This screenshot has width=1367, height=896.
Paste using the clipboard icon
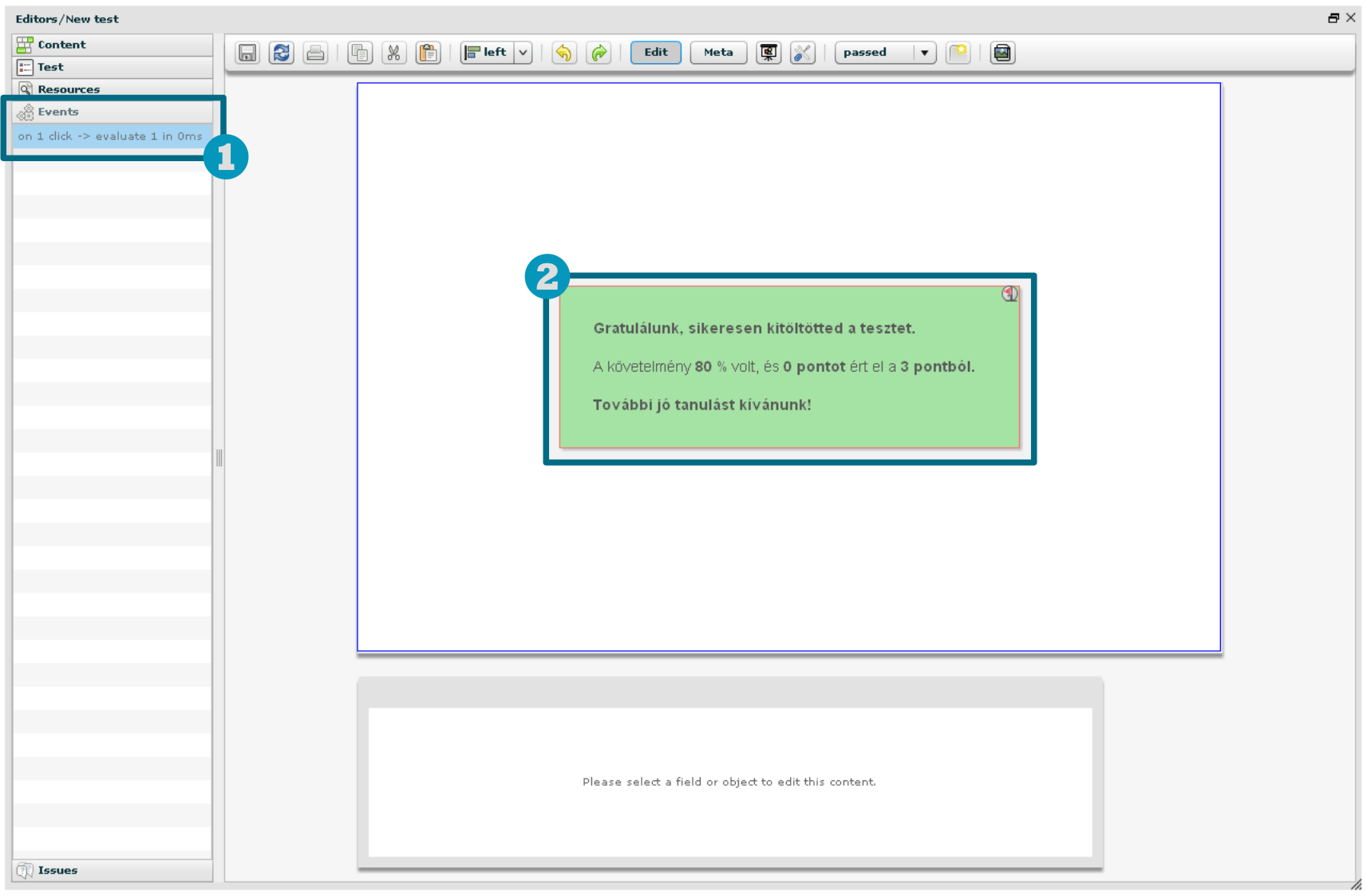click(x=429, y=53)
